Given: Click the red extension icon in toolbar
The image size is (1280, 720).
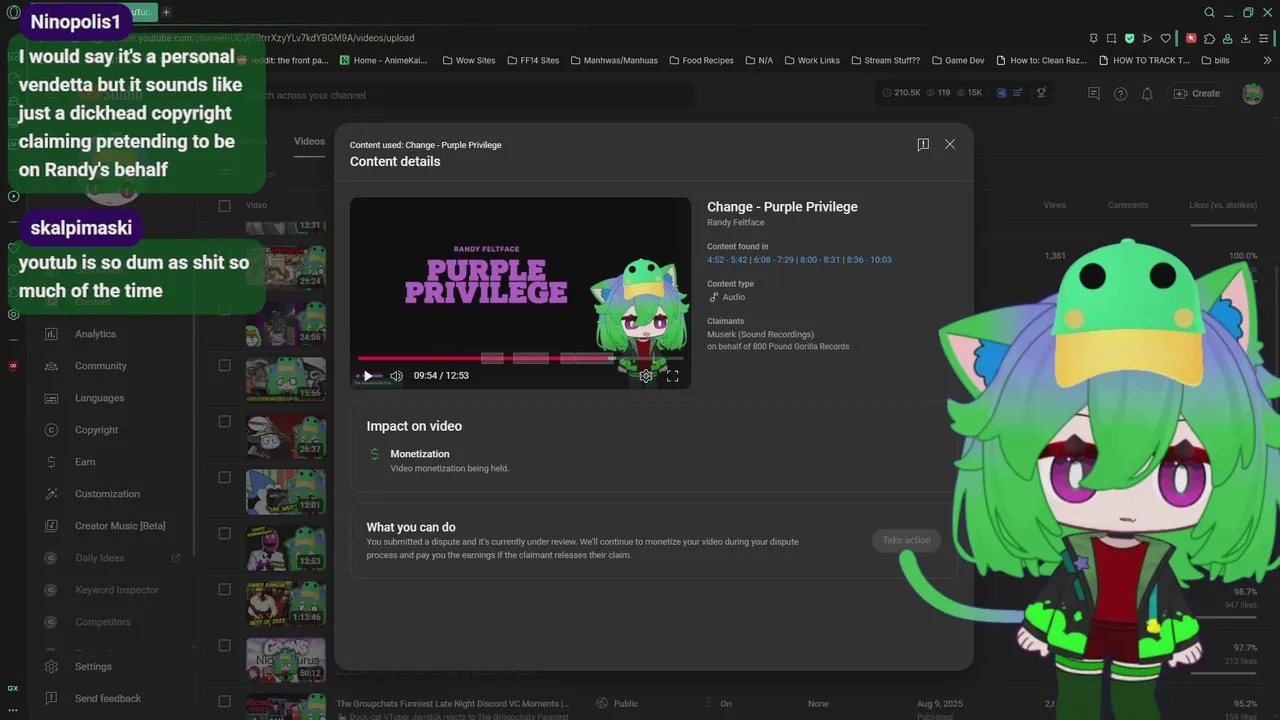Looking at the screenshot, I should coord(1191,38).
